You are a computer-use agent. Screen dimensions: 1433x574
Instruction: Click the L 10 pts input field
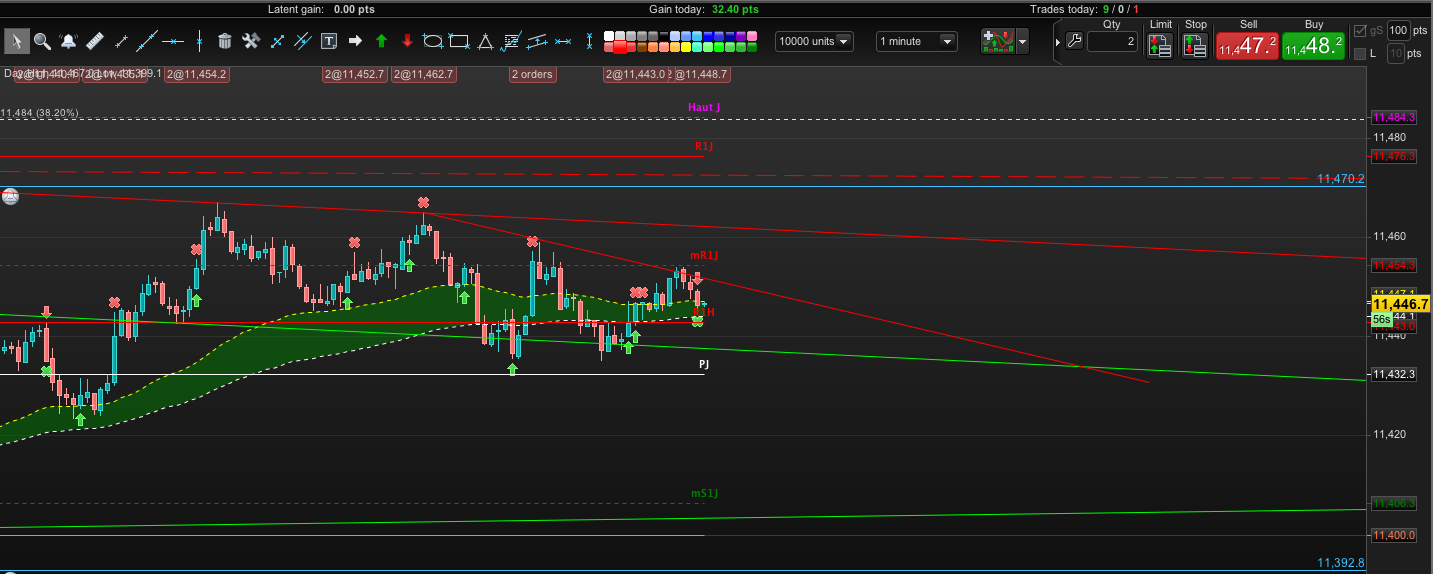[x=1396, y=53]
